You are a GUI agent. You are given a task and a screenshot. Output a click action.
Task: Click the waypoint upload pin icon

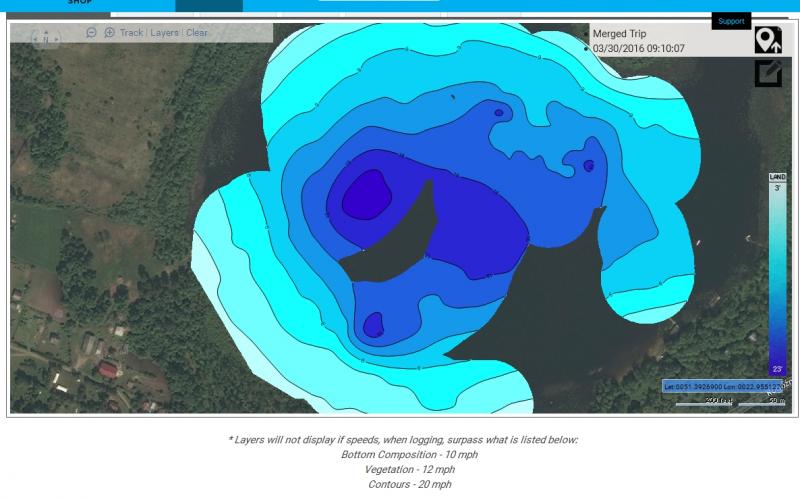click(x=768, y=40)
